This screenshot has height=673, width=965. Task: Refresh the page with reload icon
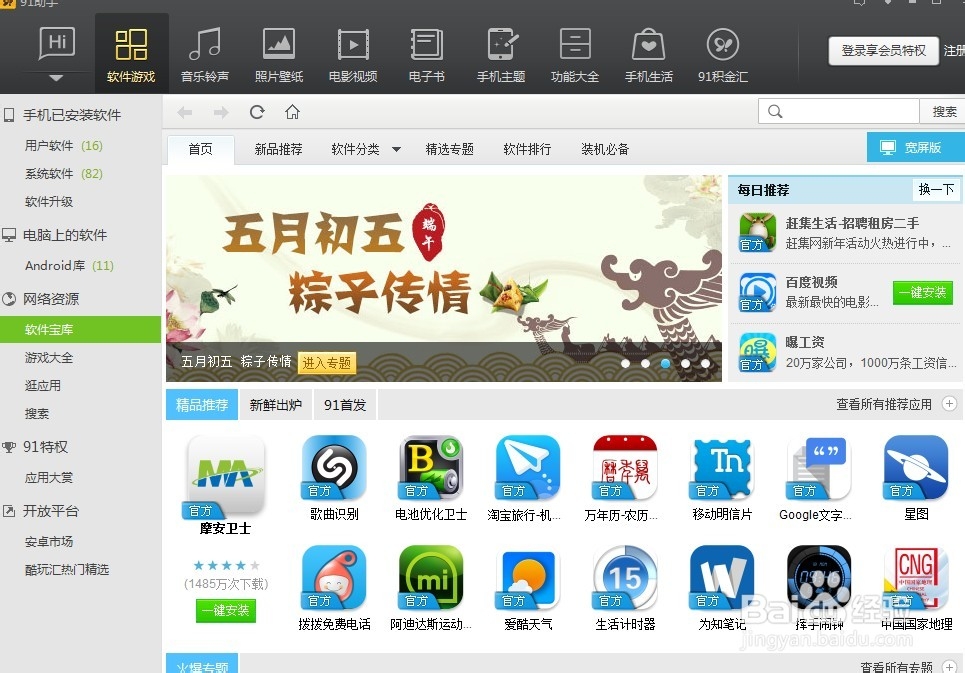tap(257, 112)
